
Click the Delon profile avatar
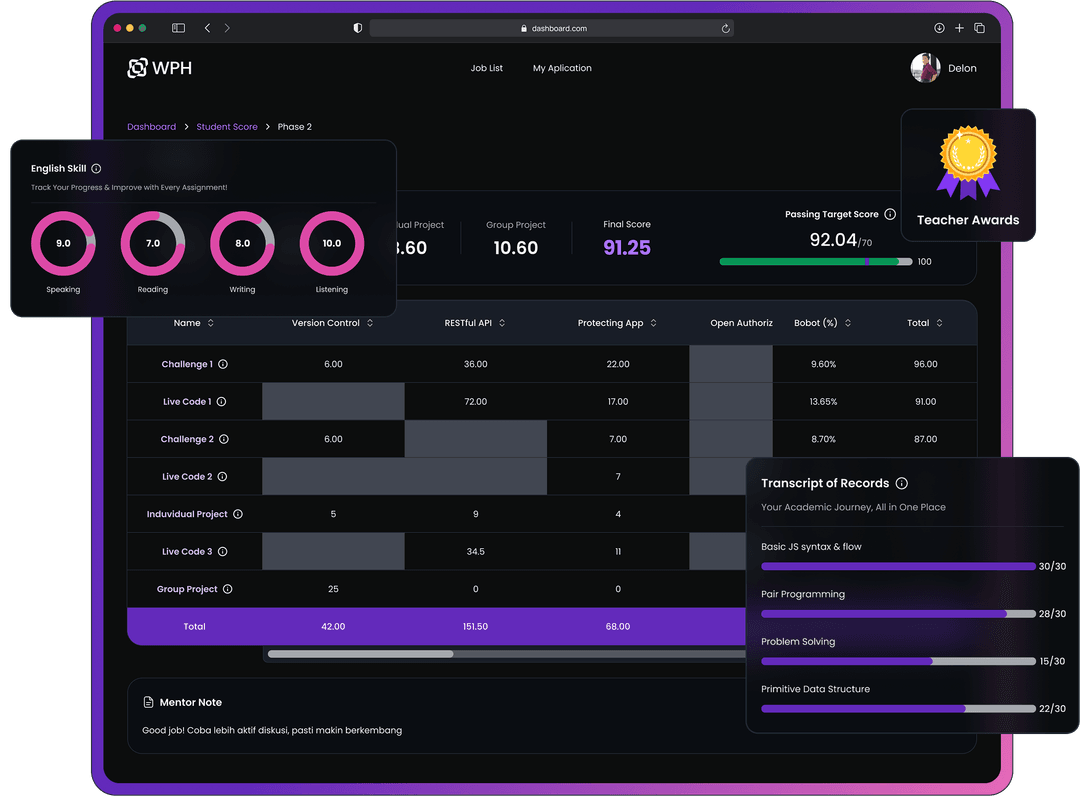point(925,68)
